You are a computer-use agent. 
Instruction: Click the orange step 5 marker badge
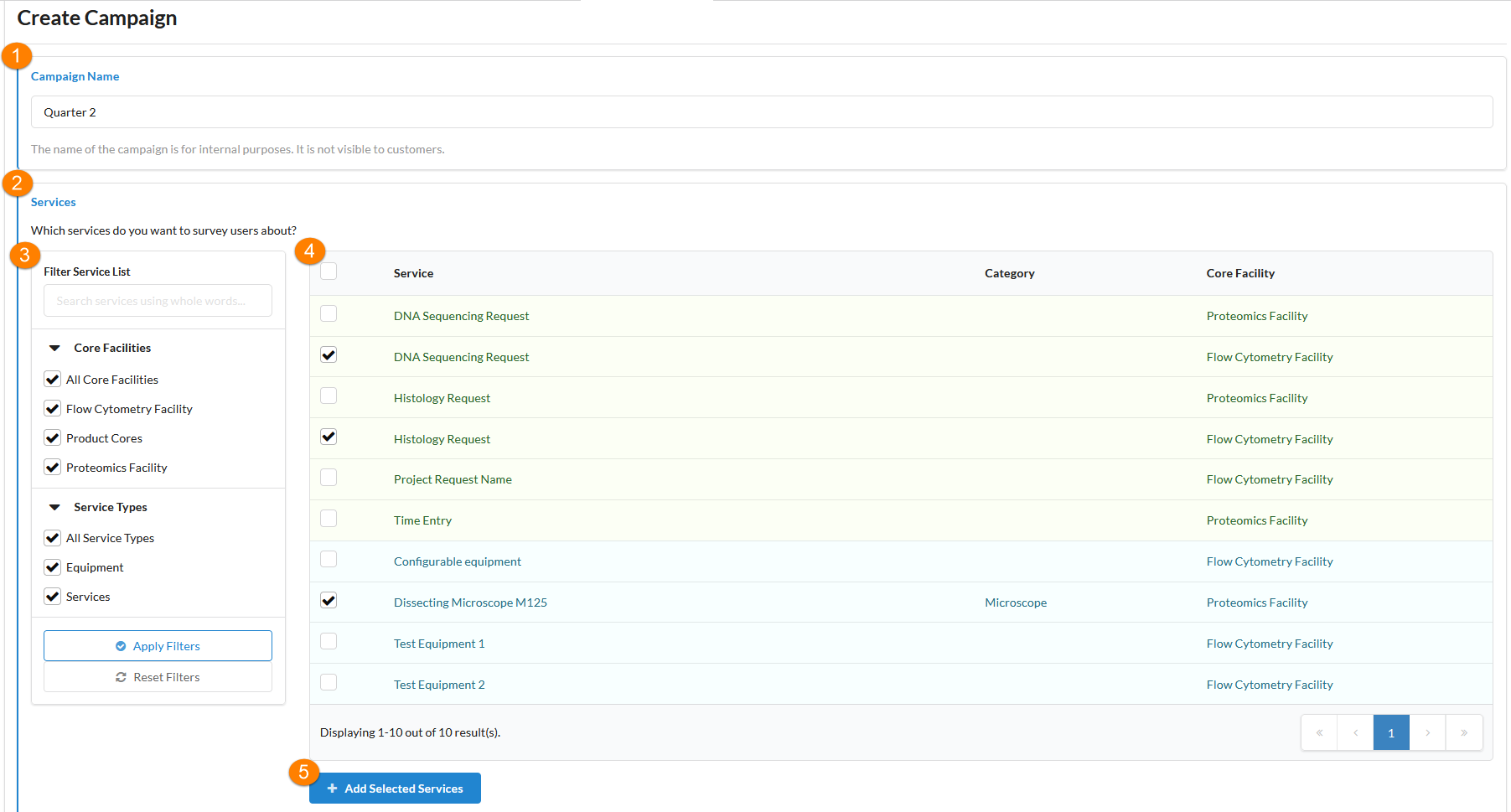pos(303,772)
